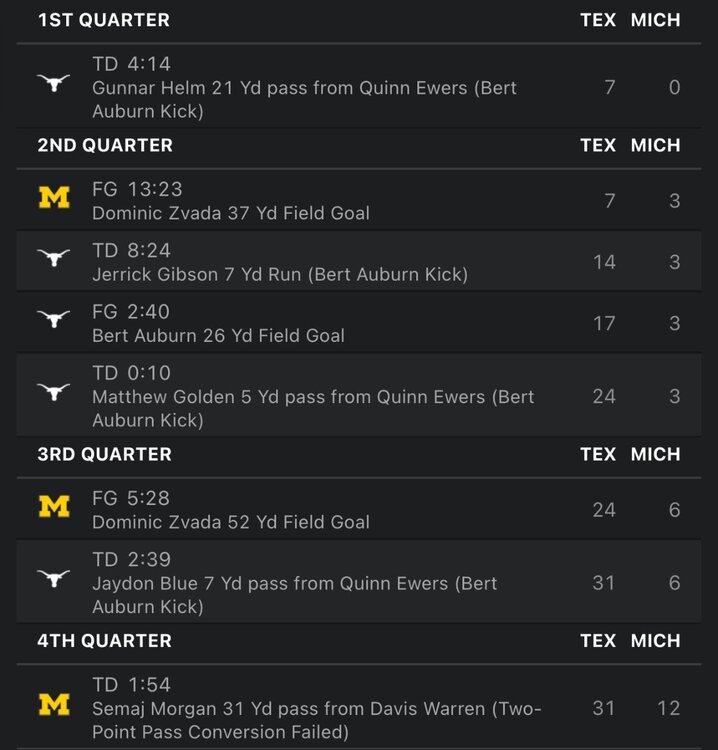
Task: Click Michigan logo beside 37 Yd Field Goal
Action: pos(54,198)
